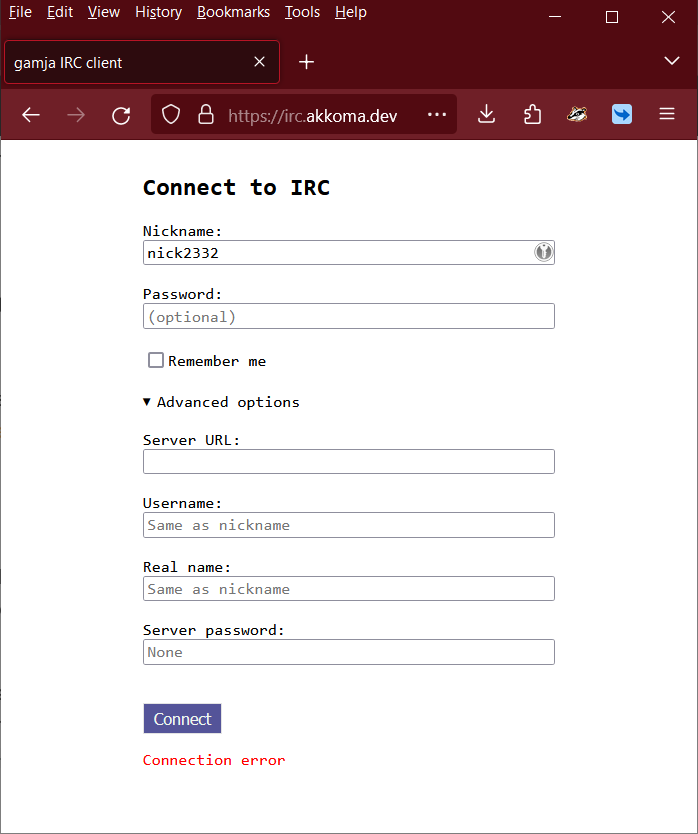Open the Firefox hamburger menu
The image size is (698, 834).
(667, 114)
